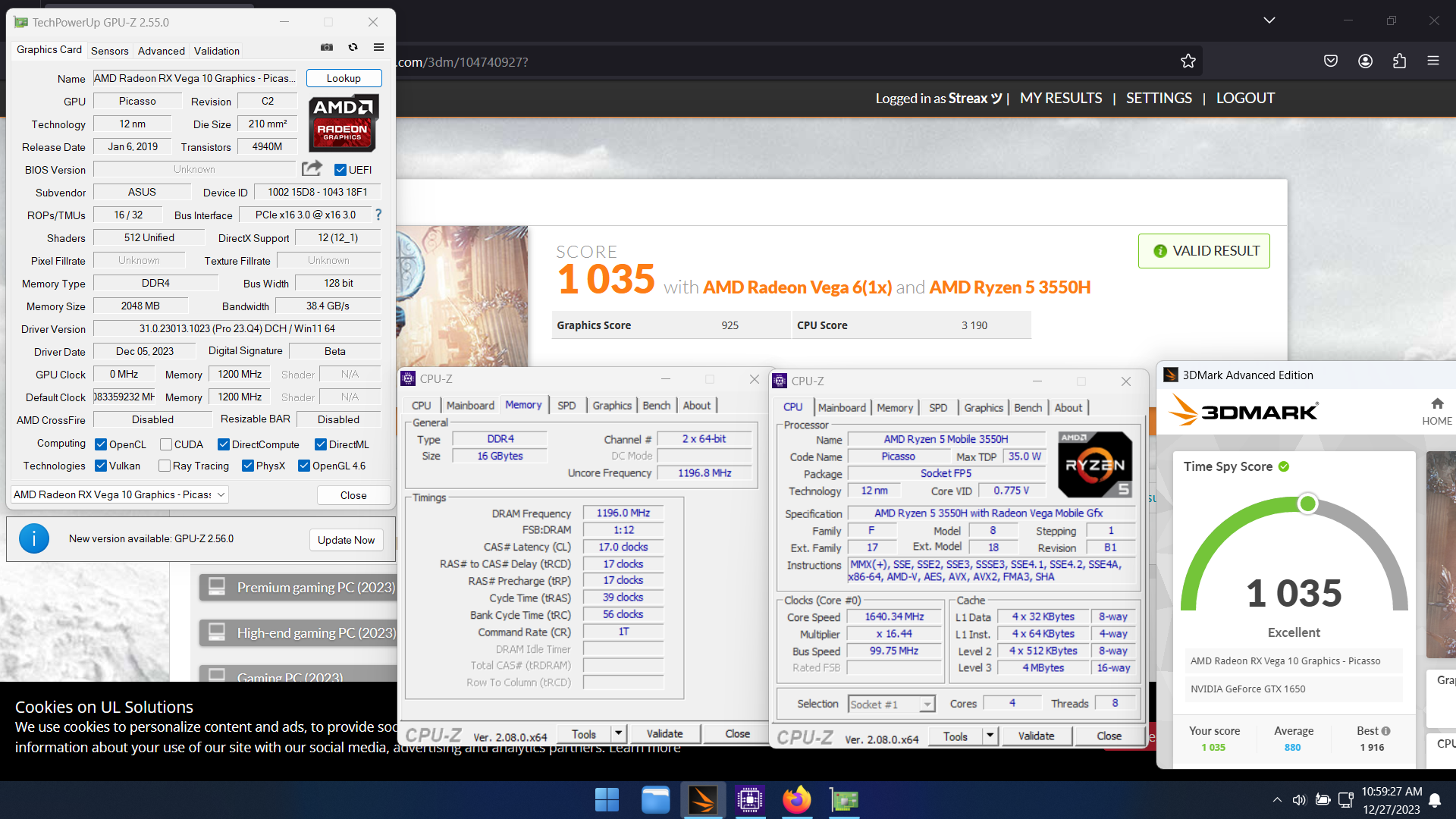This screenshot has width=1456, height=819.
Task: Open the volume speaker tray icon
Action: (1299, 800)
